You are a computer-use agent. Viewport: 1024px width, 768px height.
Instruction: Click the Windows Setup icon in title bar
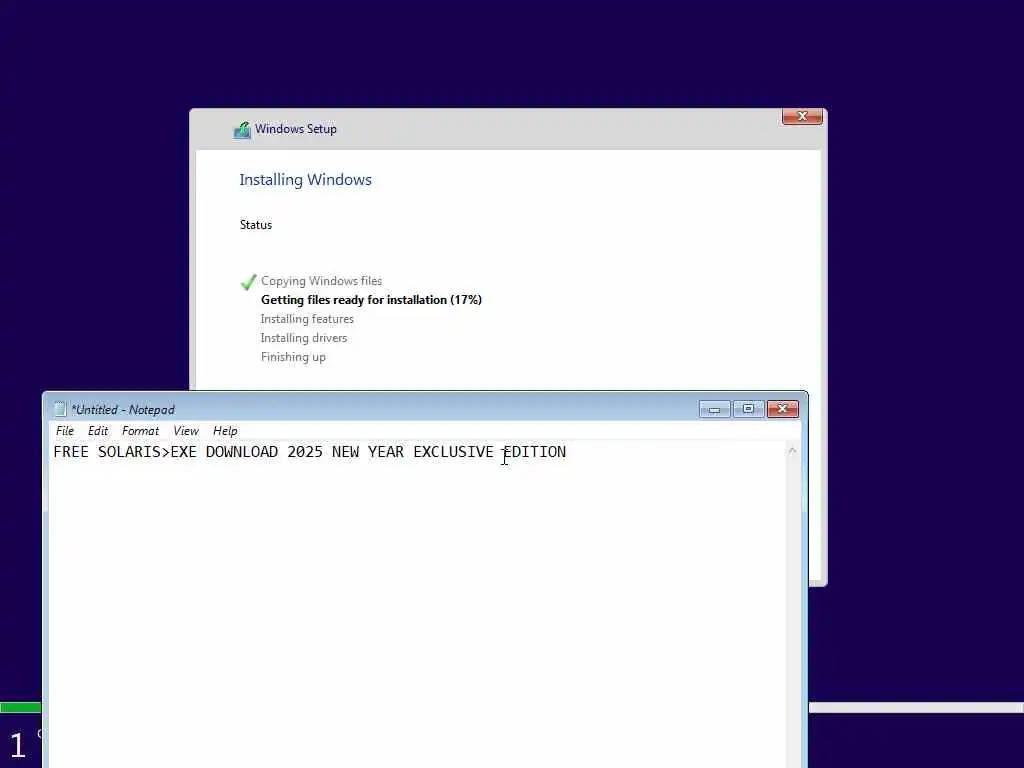(x=242, y=130)
